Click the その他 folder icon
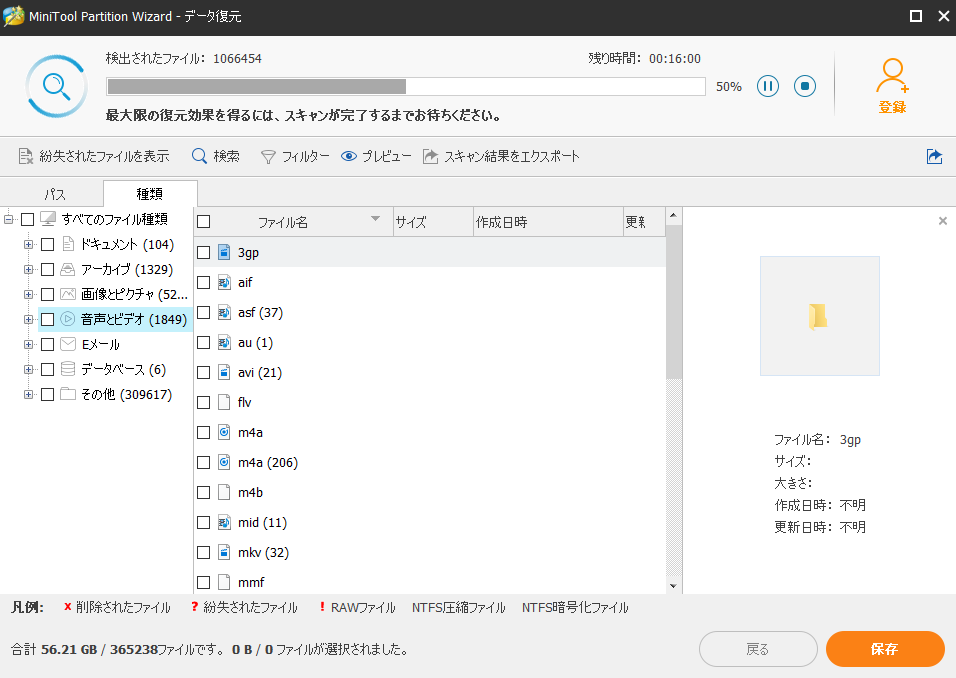 tap(68, 394)
